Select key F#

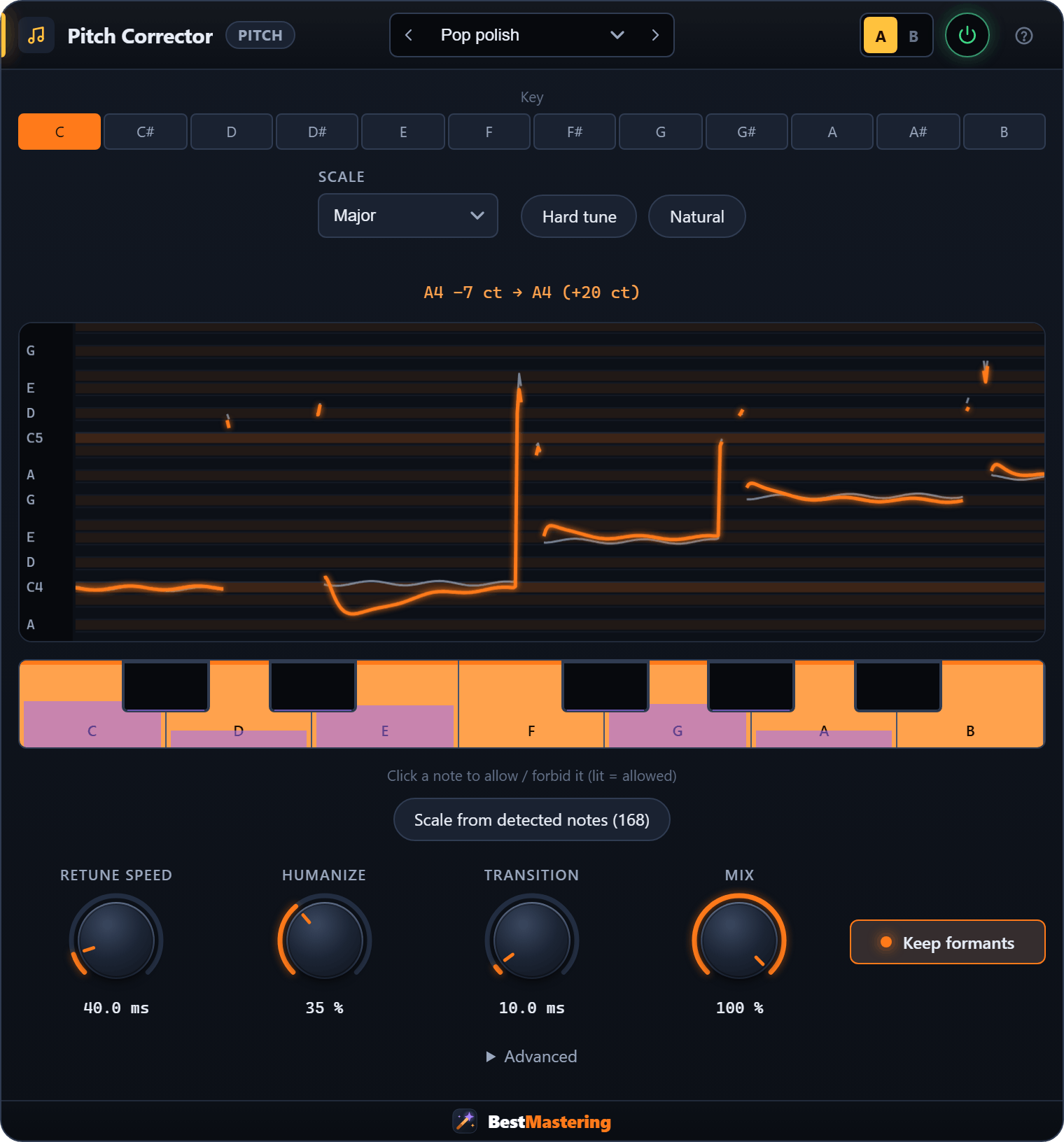[x=575, y=132]
